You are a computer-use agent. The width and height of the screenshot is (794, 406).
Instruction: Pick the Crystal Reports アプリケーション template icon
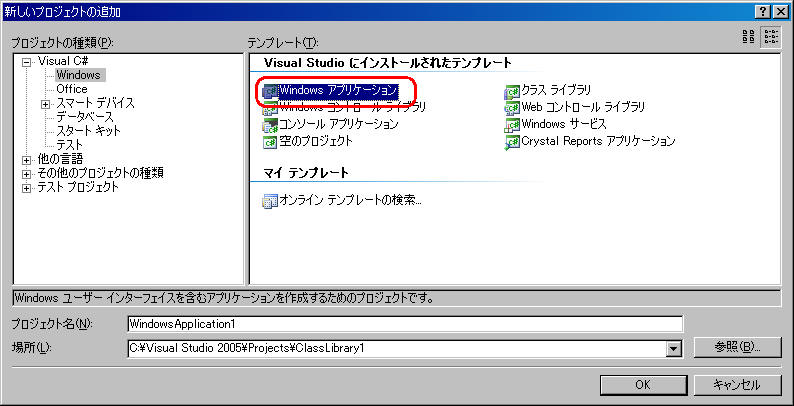[x=512, y=142]
